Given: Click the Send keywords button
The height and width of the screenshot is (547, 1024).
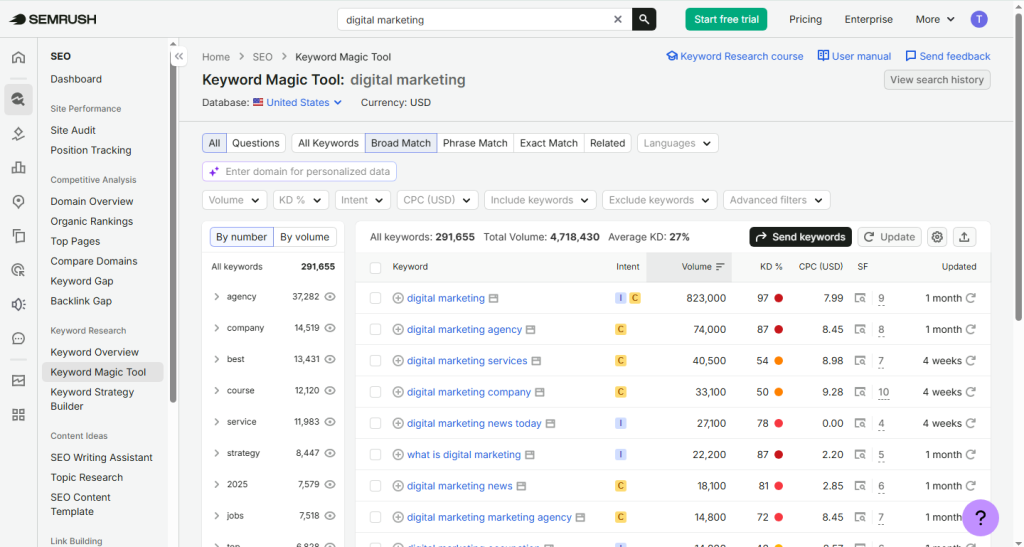Looking at the screenshot, I should click(x=801, y=237).
